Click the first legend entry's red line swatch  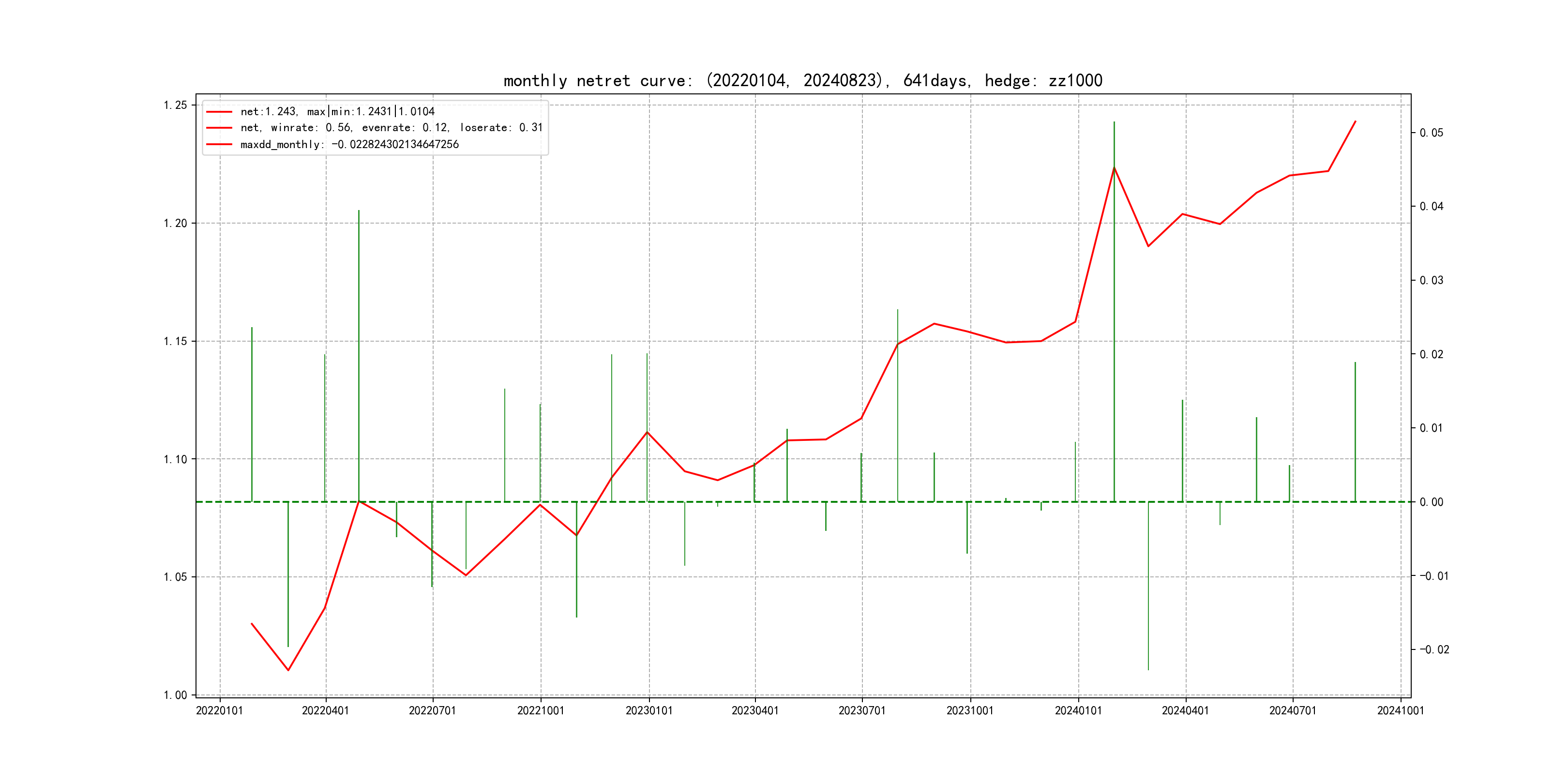click(x=219, y=112)
